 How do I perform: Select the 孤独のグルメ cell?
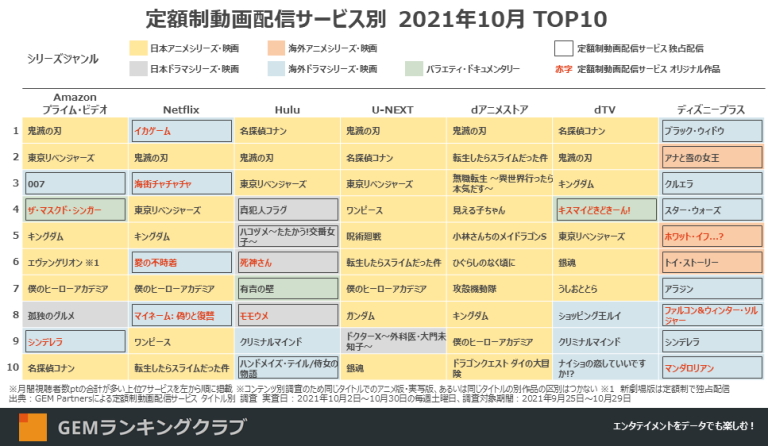click(75, 315)
